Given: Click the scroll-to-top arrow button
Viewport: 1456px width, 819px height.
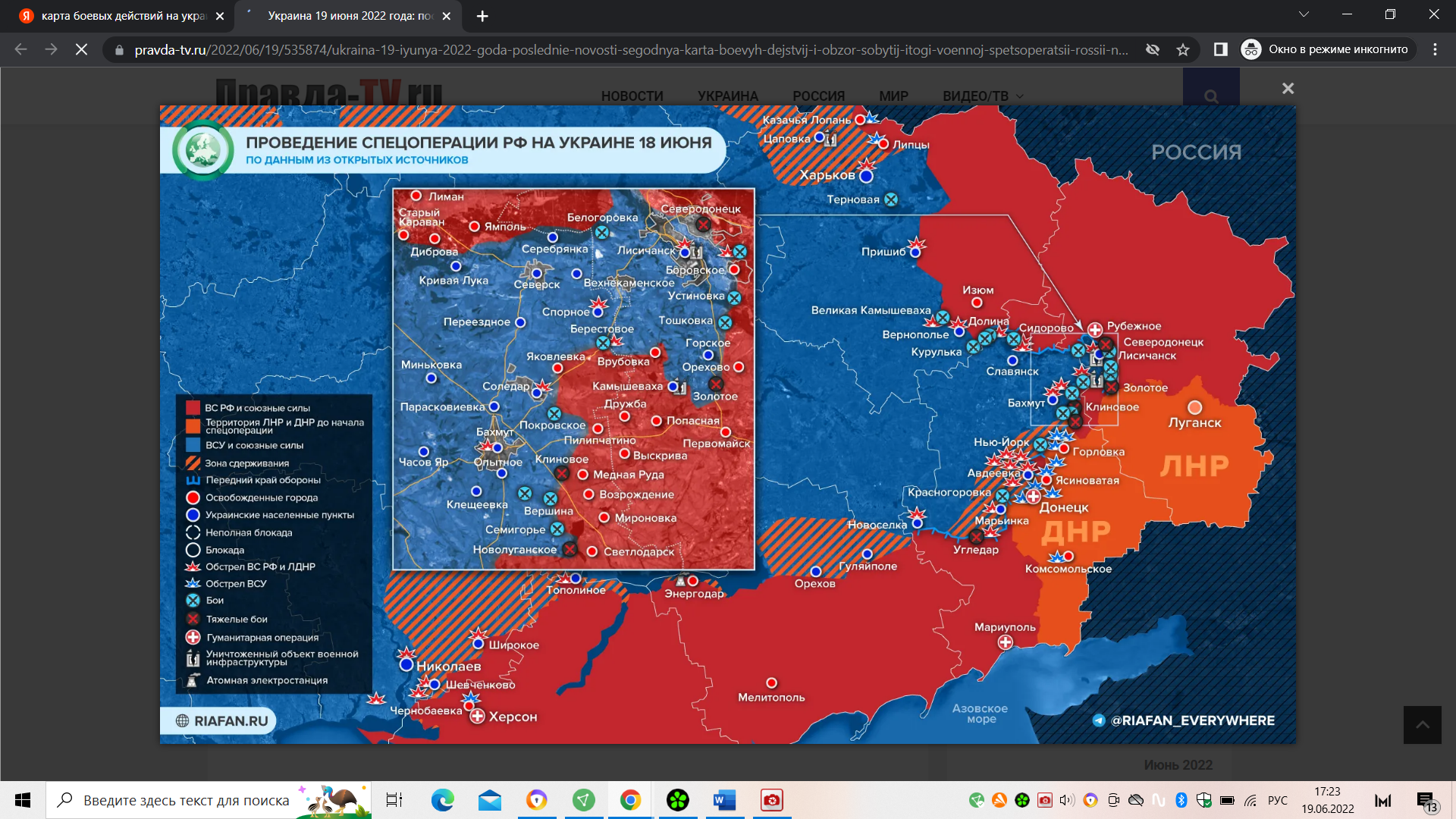Looking at the screenshot, I should pyautogui.click(x=1422, y=725).
